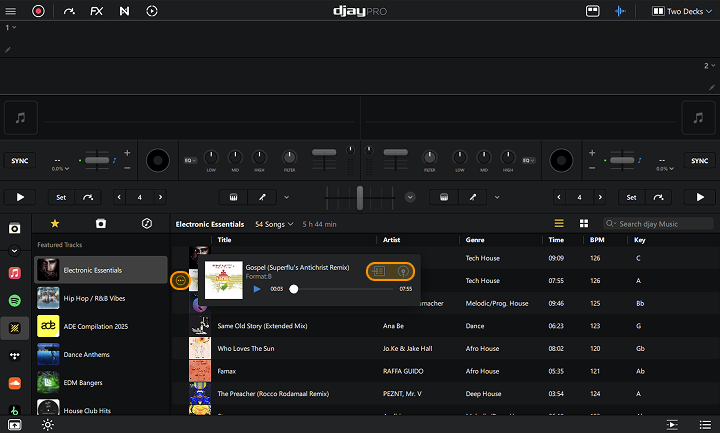This screenshot has height=433, width=720.
Task: Click the left deck jog wheel
Action: (x=158, y=161)
